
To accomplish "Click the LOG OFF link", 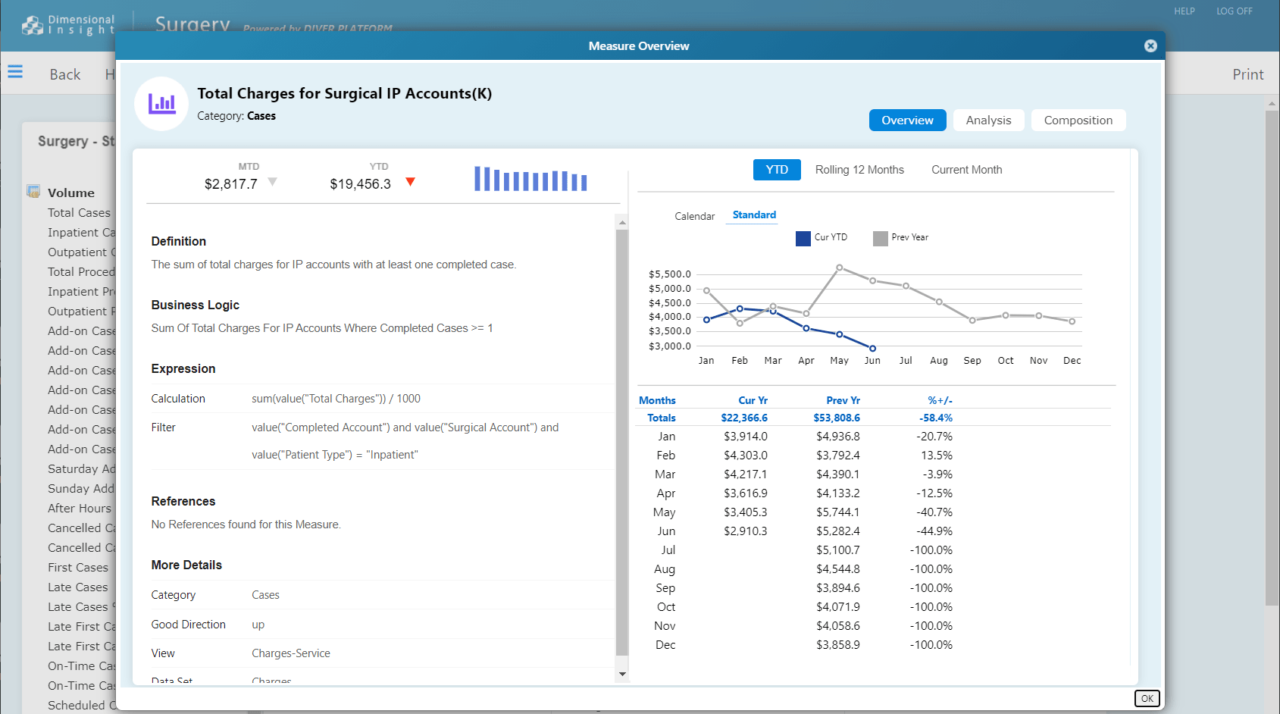I will point(1234,11).
